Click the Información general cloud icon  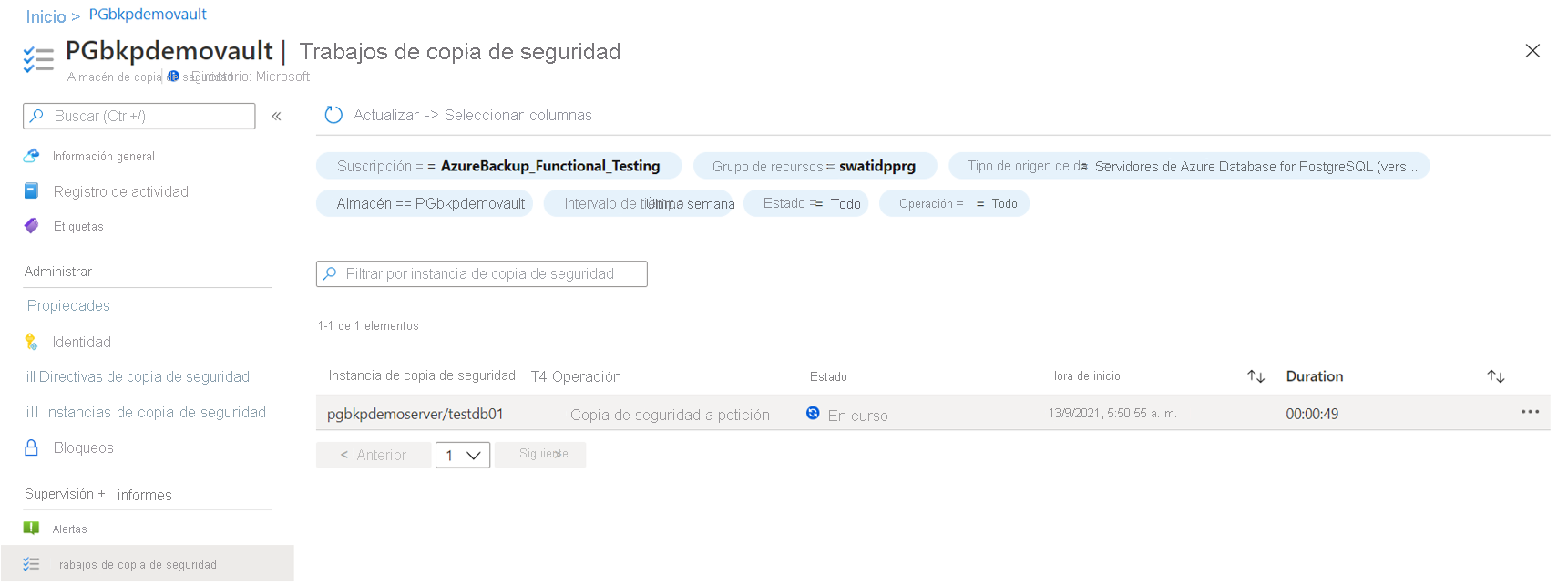(x=31, y=156)
